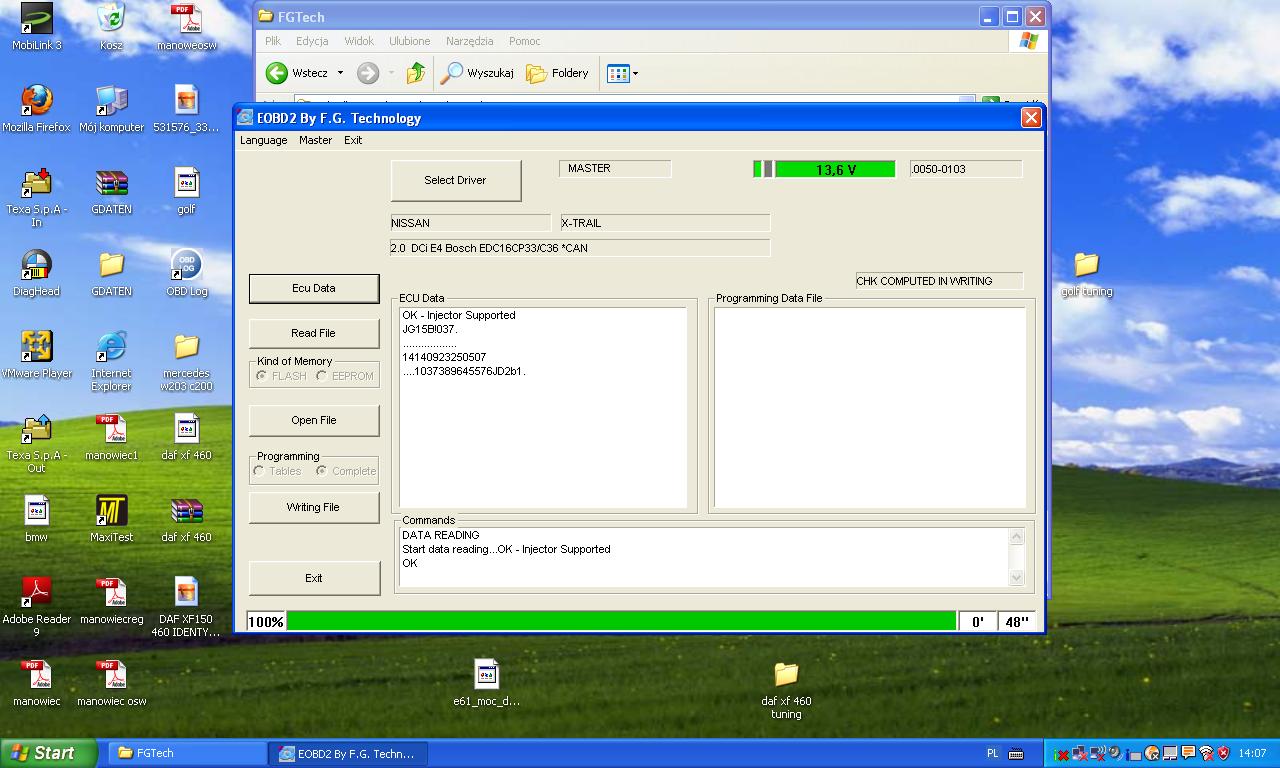This screenshot has width=1280, height=768.
Task: Select the manowiecreg PDF desktop icon
Action: pyautogui.click(x=111, y=601)
